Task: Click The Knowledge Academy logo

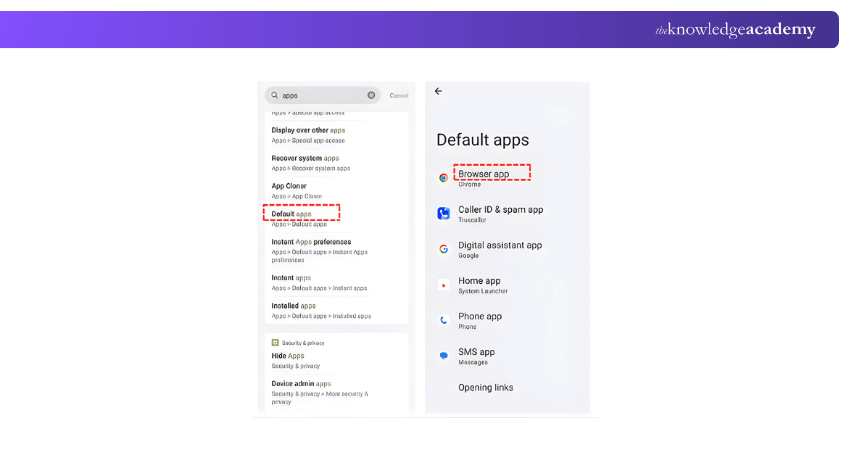Action: pos(735,29)
